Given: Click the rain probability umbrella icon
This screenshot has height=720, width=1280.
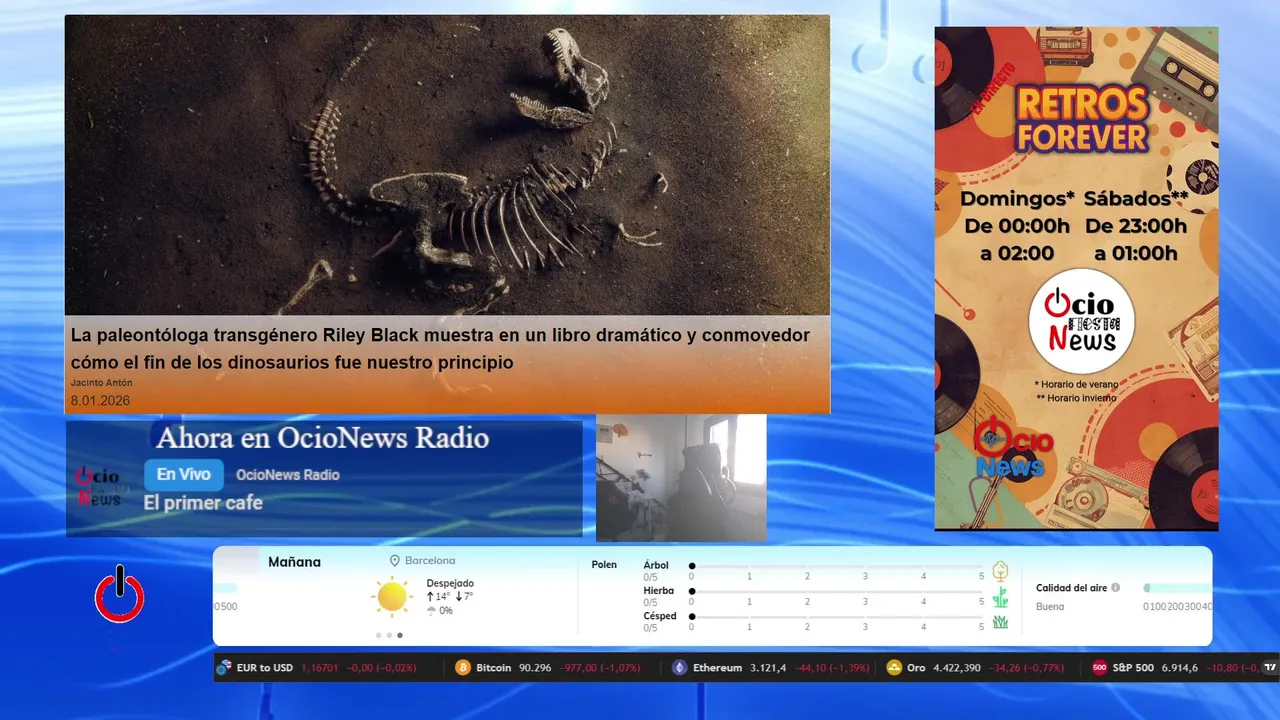Looking at the screenshot, I should coord(431,611).
